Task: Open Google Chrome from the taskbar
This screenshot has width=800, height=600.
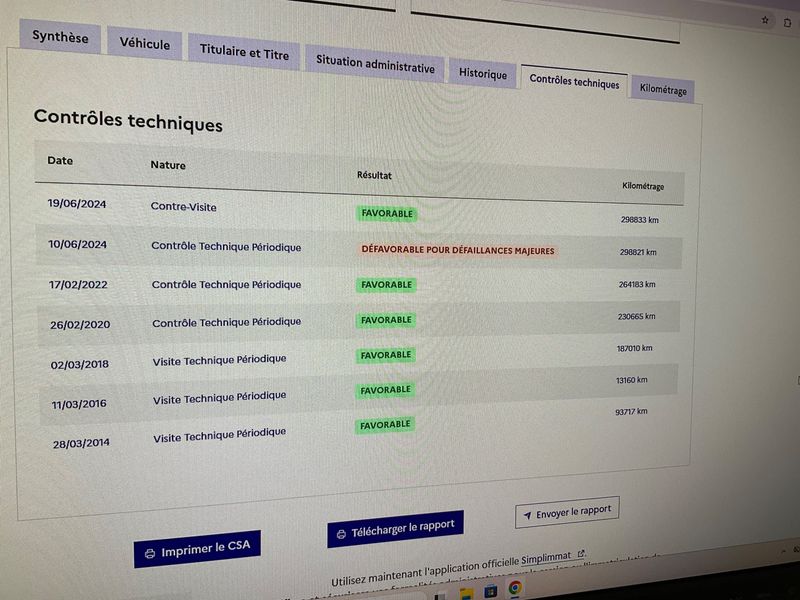Action: pyautogui.click(x=515, y=588)
